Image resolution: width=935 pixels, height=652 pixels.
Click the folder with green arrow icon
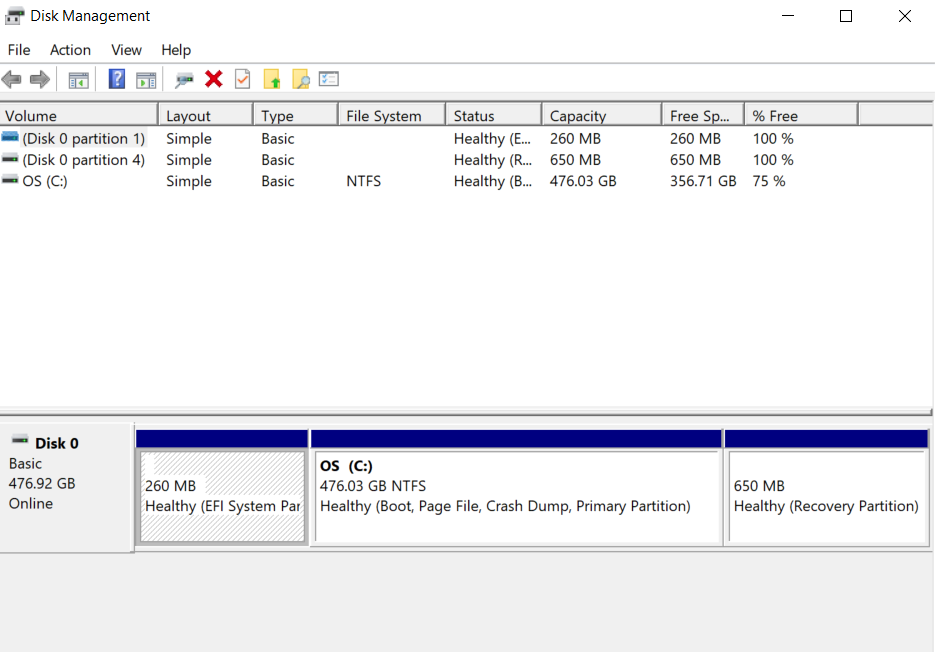272,79
